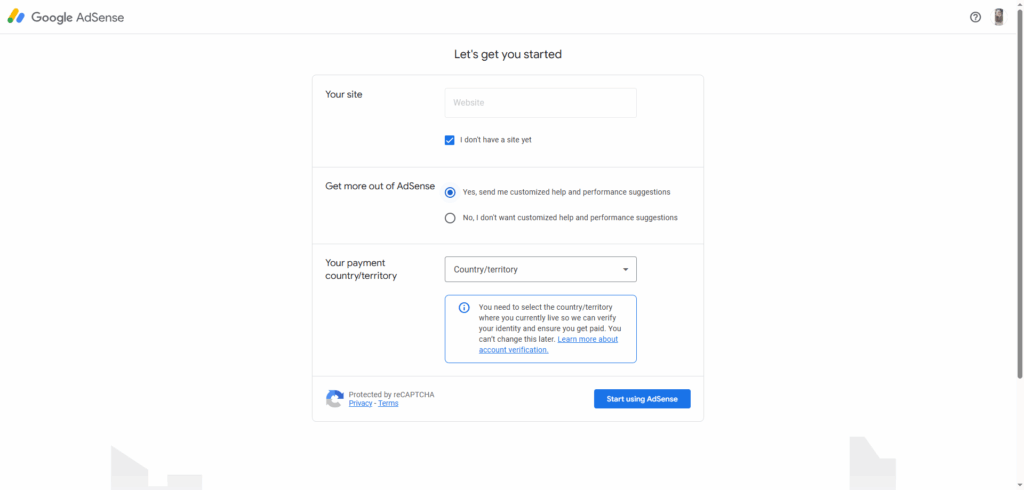Click the info icon in the notice box
Screen dimensions: 1024x490
[x=464, y=308]
